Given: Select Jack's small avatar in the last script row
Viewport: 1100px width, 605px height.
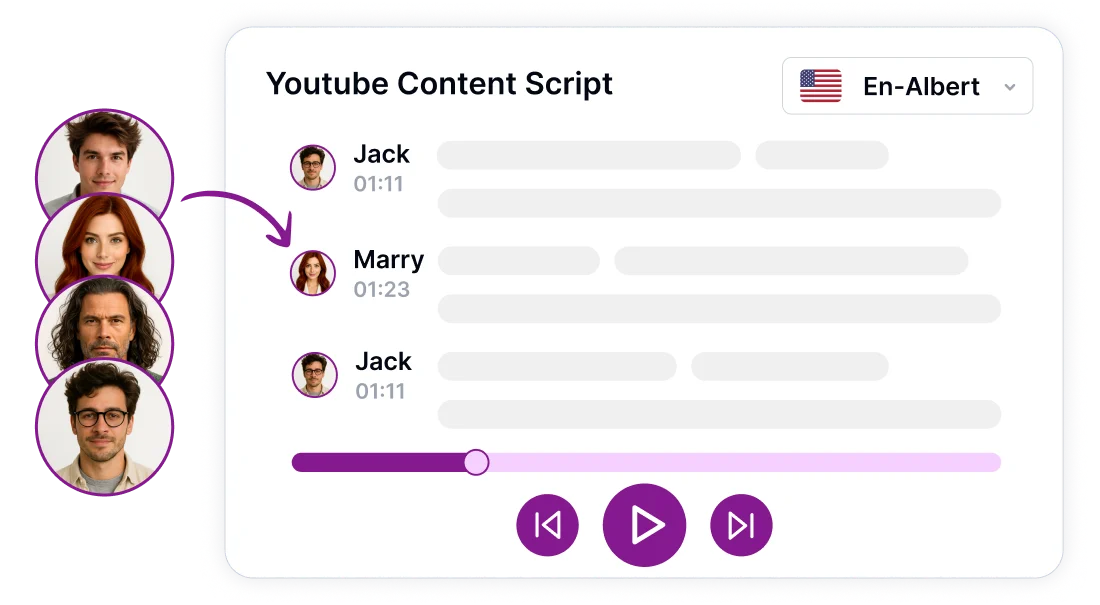Looking at the screenshot, I should point(314,375).
